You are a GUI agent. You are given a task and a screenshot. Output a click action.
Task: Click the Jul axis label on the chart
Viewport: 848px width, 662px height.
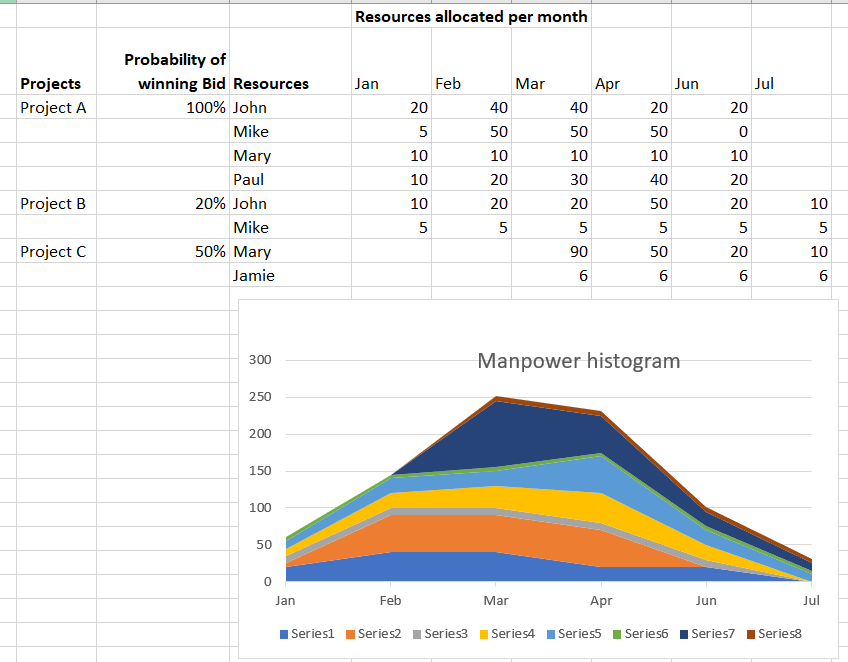[x=811, y=600]
